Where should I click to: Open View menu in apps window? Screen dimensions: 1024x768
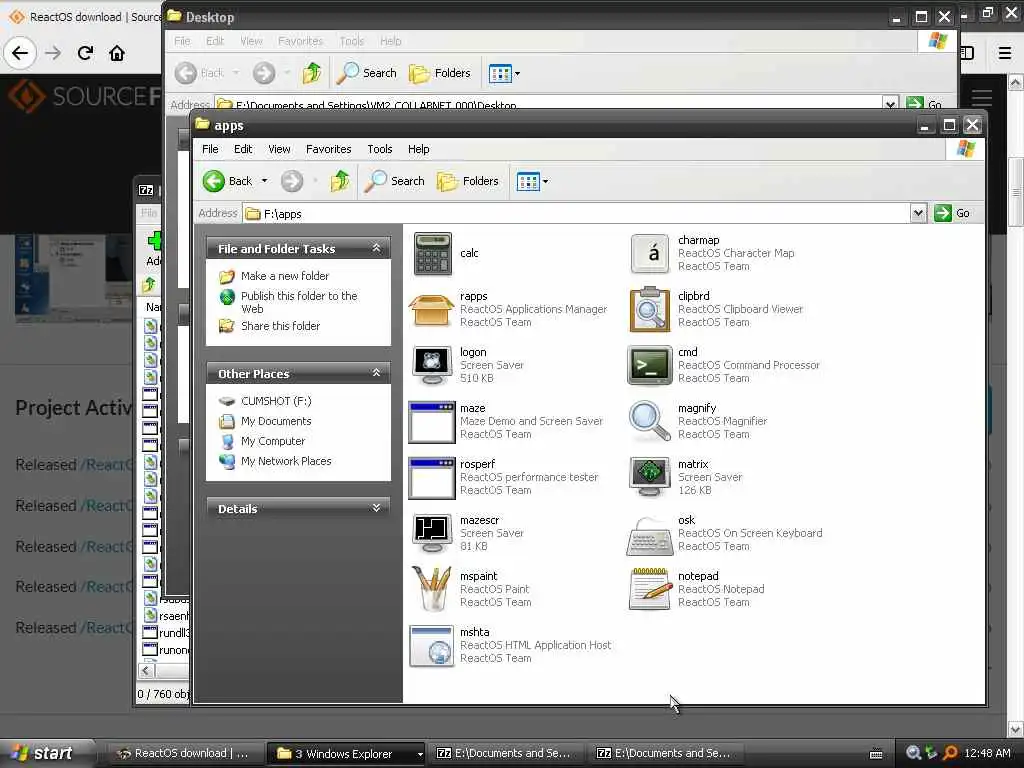click(x=279, y=150)
